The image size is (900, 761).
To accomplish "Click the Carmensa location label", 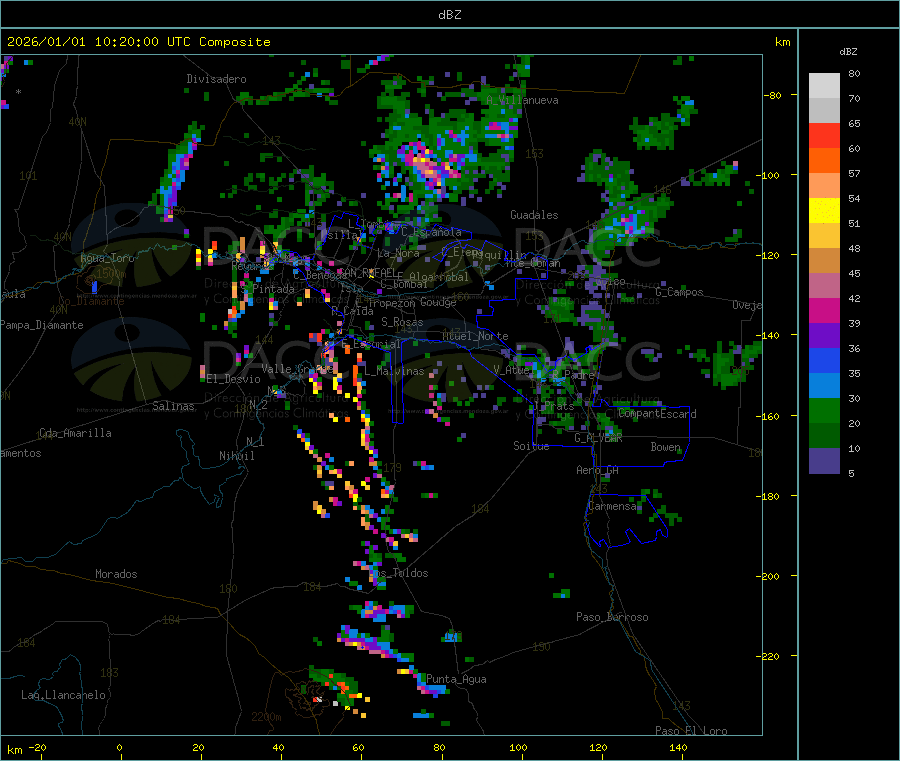I will 612,507.
